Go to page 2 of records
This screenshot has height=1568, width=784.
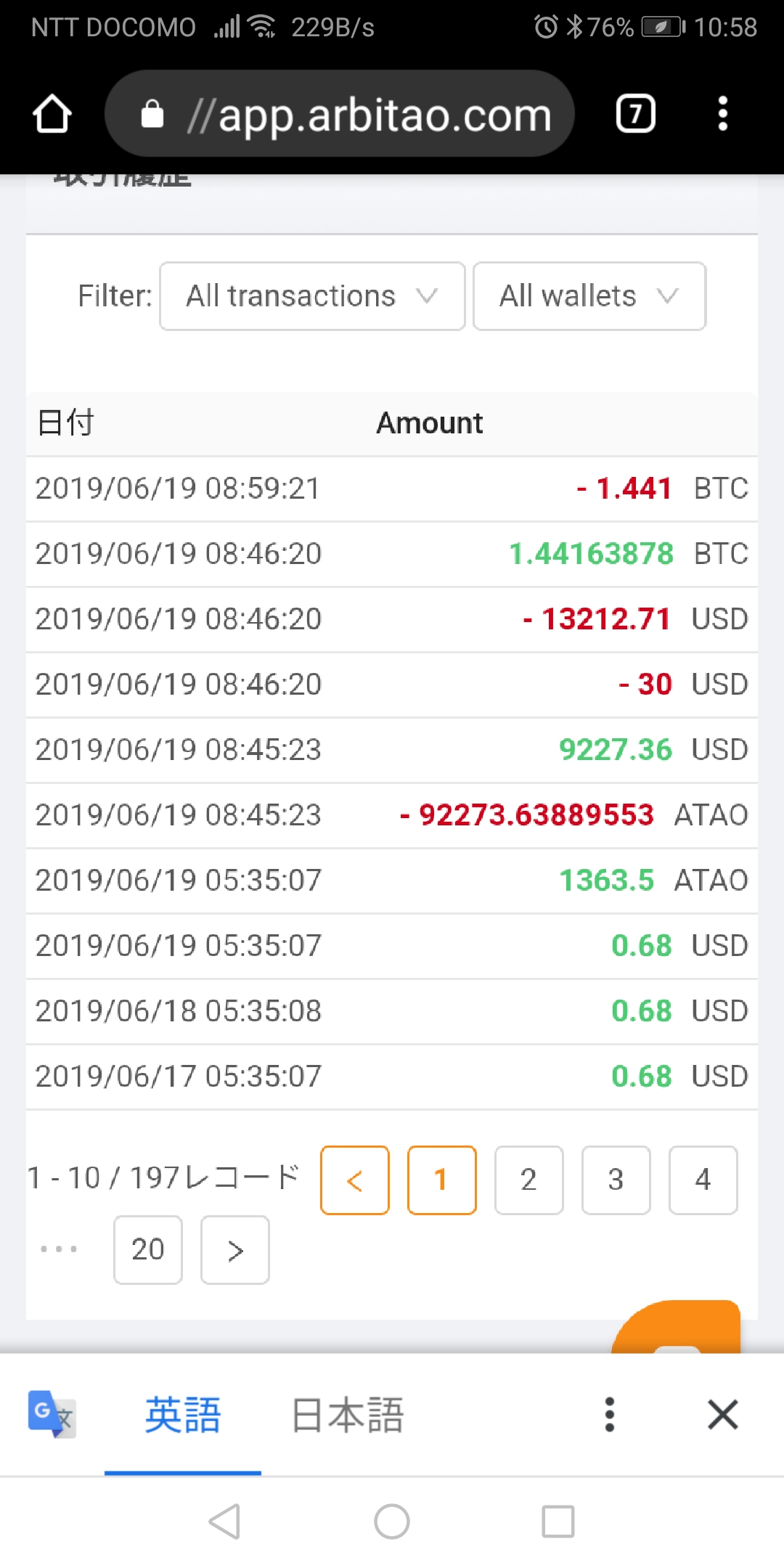click(x=528, y=1180)
